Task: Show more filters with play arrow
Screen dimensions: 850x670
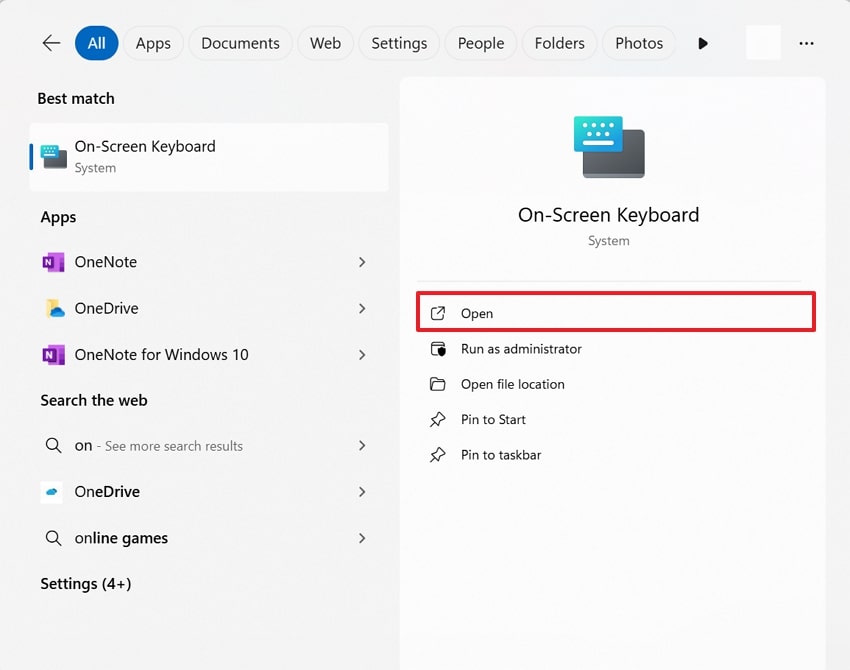Action: coord(703,43)
